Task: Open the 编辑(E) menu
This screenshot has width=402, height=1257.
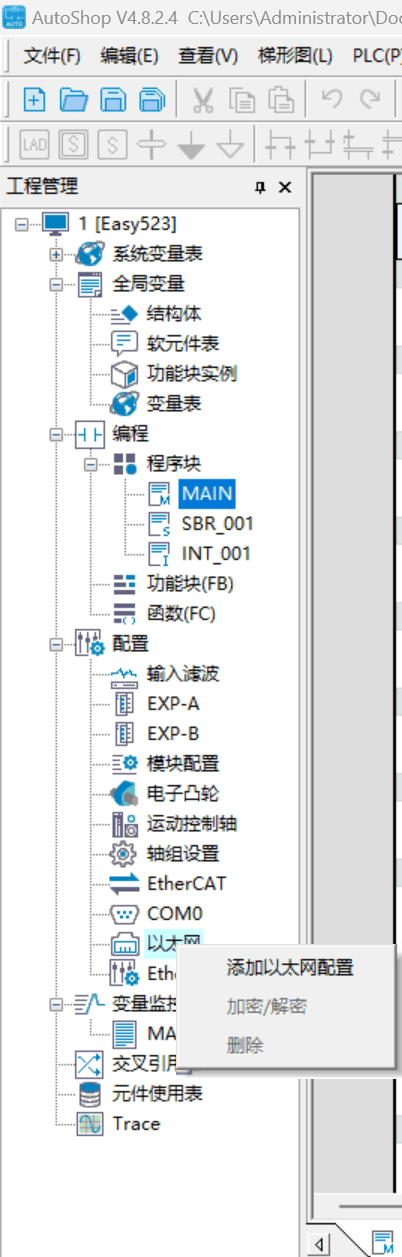Action: [x=130, y=55]
